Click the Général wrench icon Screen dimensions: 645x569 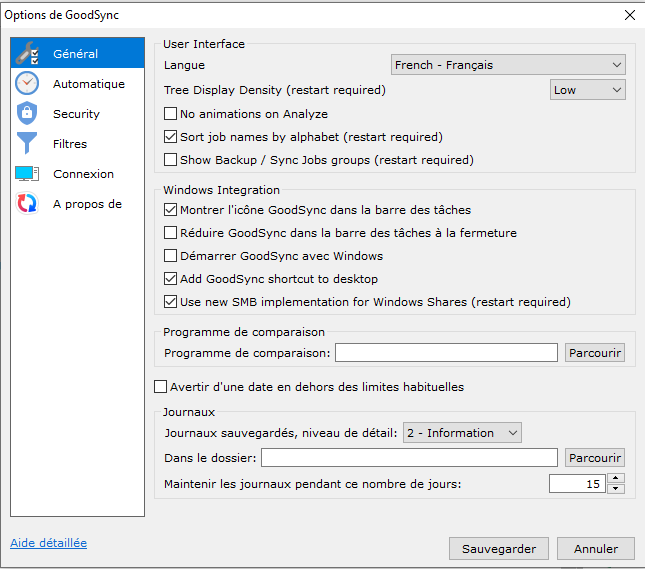27,53
